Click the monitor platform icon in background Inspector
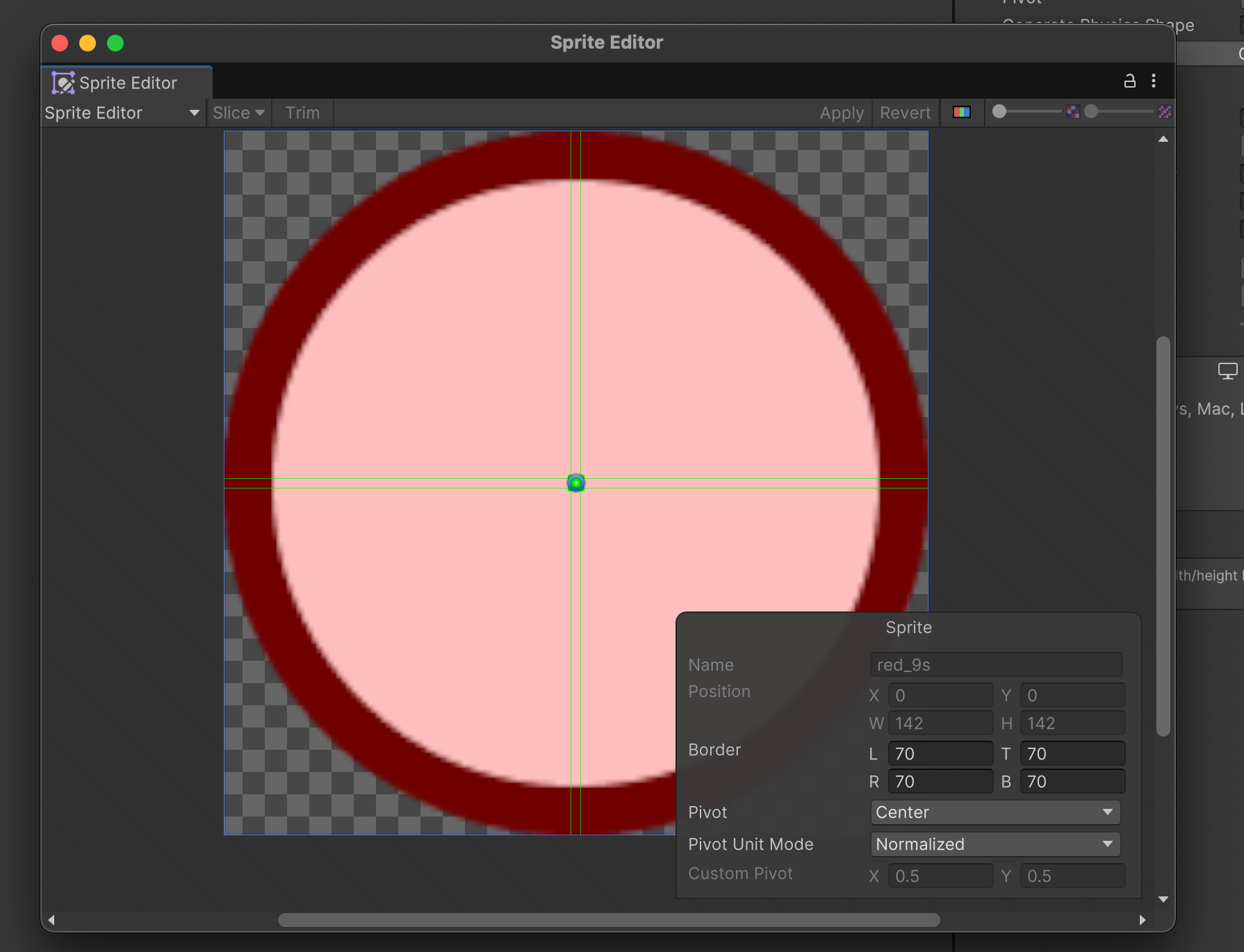The image size is (1244, 952). (1228, 371)
